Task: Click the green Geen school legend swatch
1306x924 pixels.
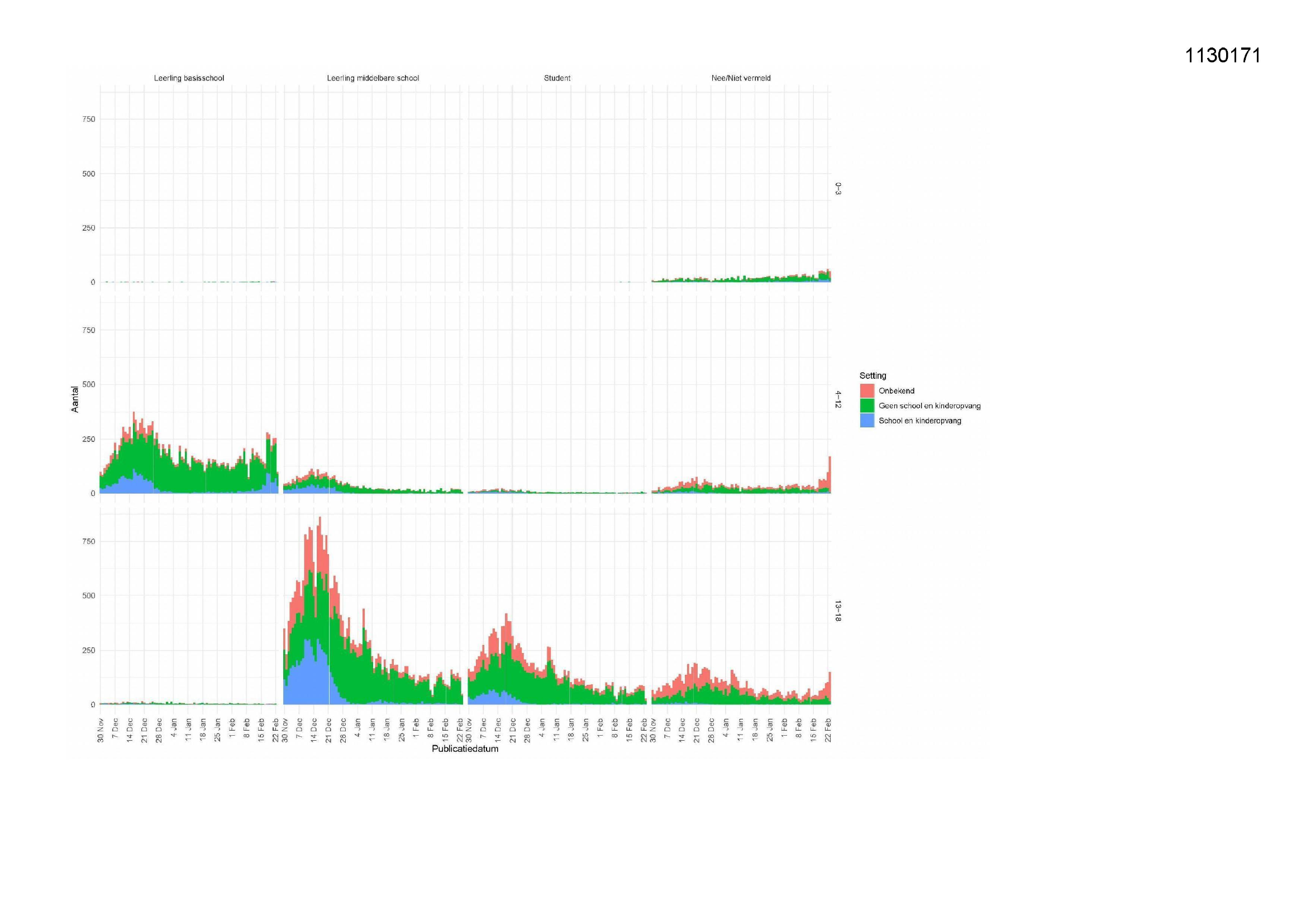Action: pos(867,406)
